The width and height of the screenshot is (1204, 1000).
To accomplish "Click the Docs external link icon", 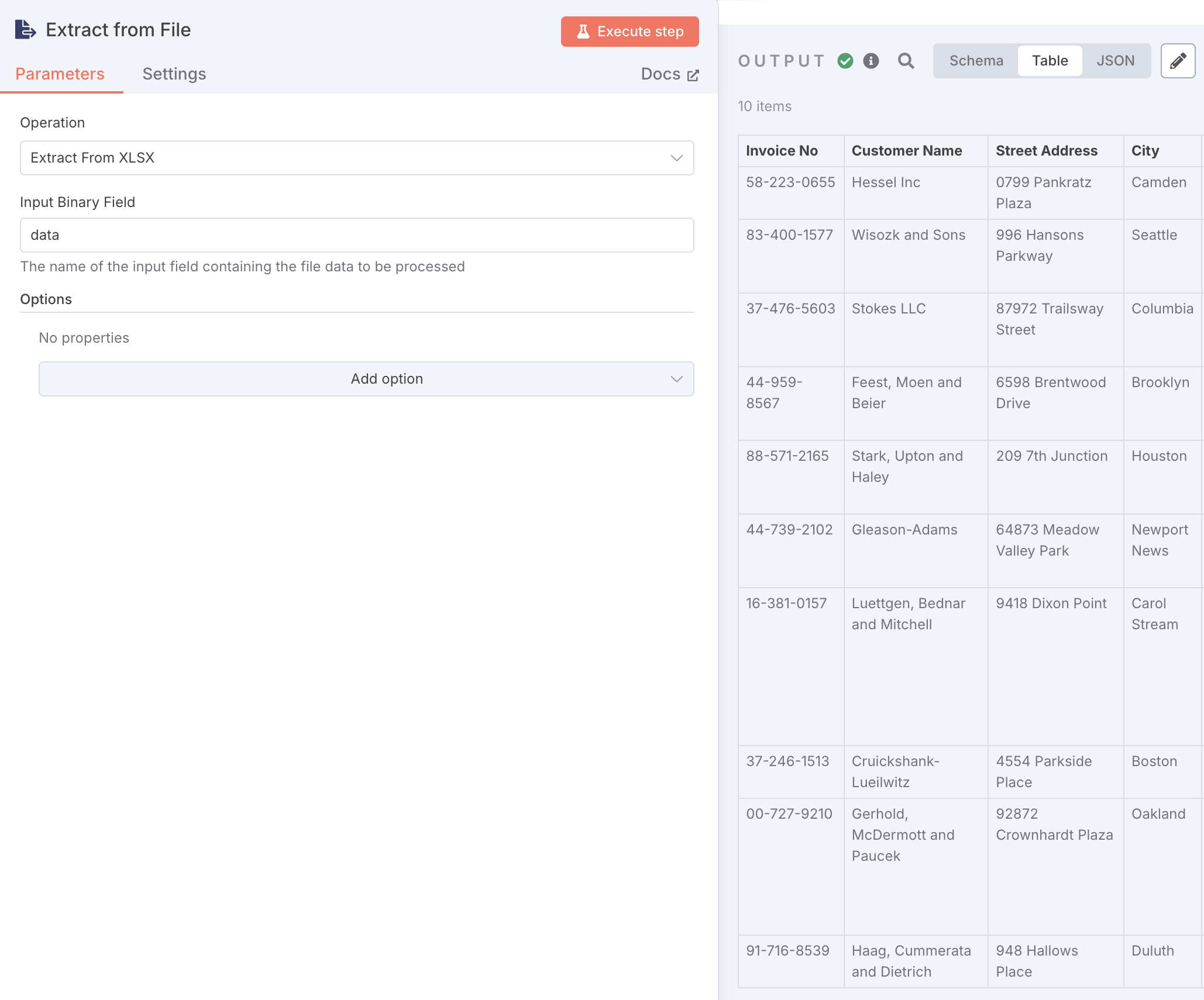I will coord(693,75).
